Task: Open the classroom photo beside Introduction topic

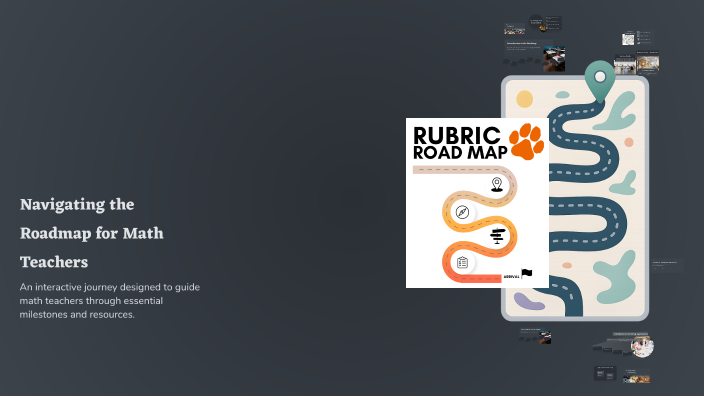Action: (554, 58)
